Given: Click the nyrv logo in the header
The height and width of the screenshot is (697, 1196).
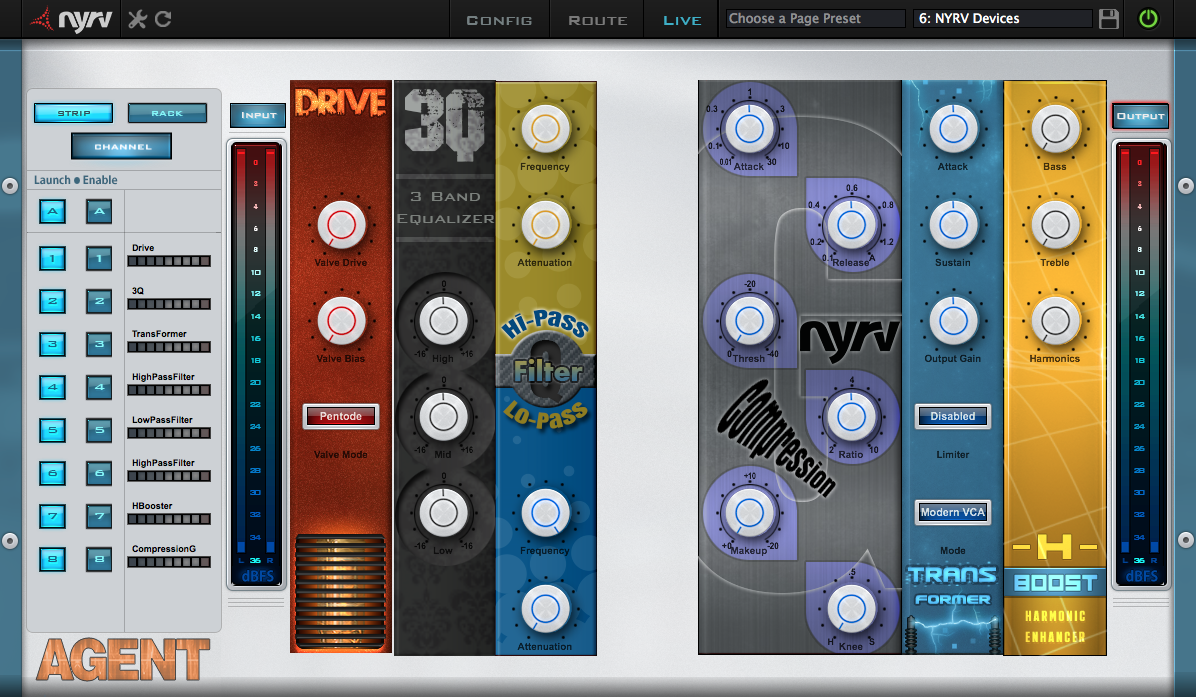Looking at the screenshot, I should point(71,20).
